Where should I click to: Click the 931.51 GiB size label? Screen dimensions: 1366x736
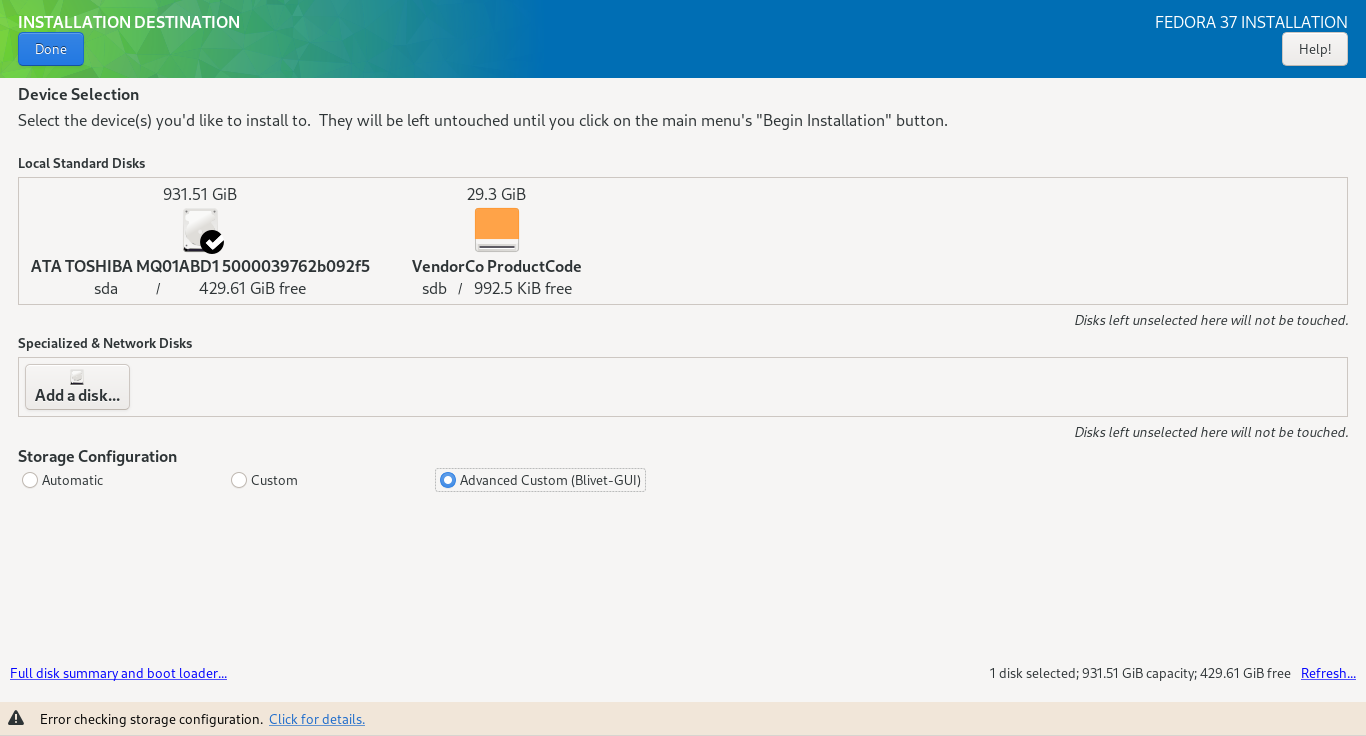click(x=200, y=194)
